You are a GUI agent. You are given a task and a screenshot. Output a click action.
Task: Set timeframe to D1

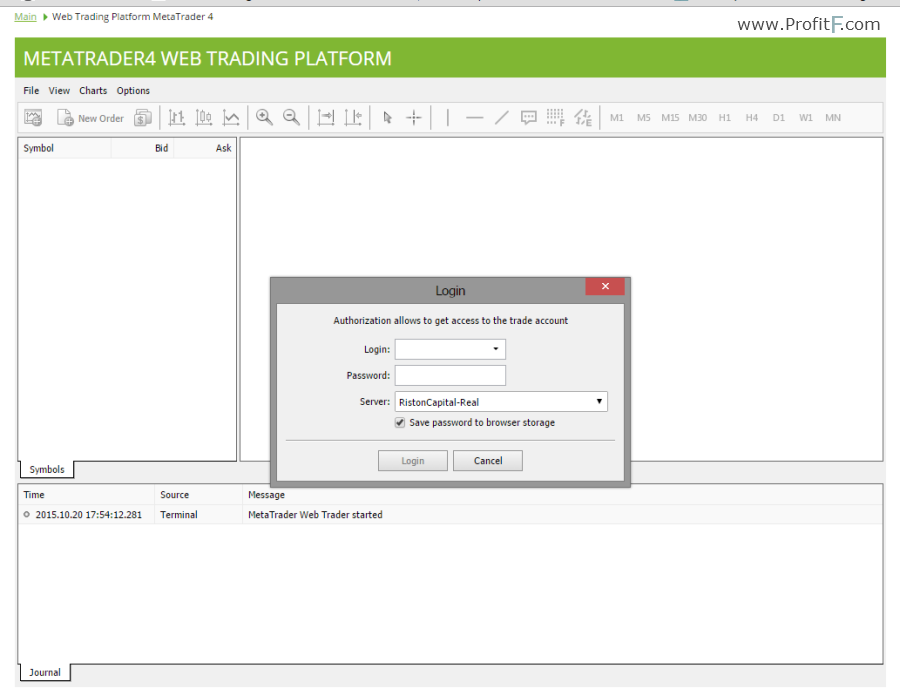[779, 118]
